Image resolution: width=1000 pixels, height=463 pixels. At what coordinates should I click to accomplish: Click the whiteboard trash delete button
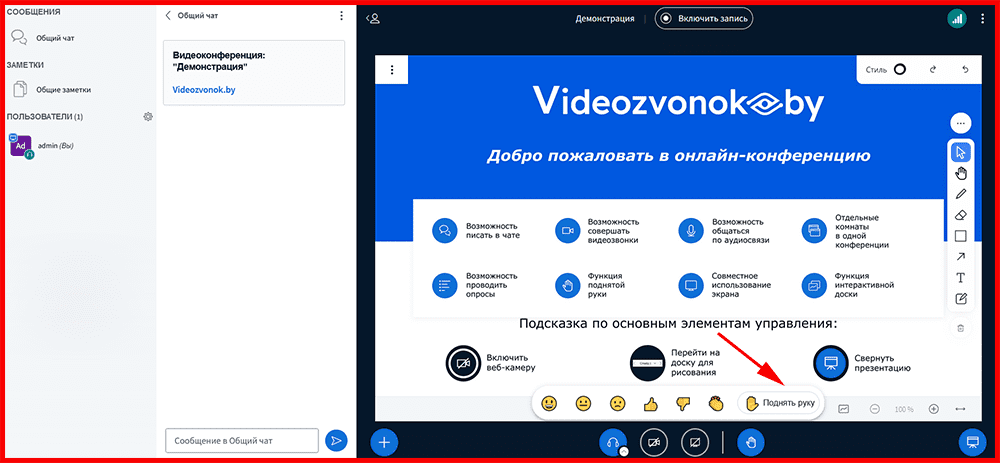coord(960,328)
